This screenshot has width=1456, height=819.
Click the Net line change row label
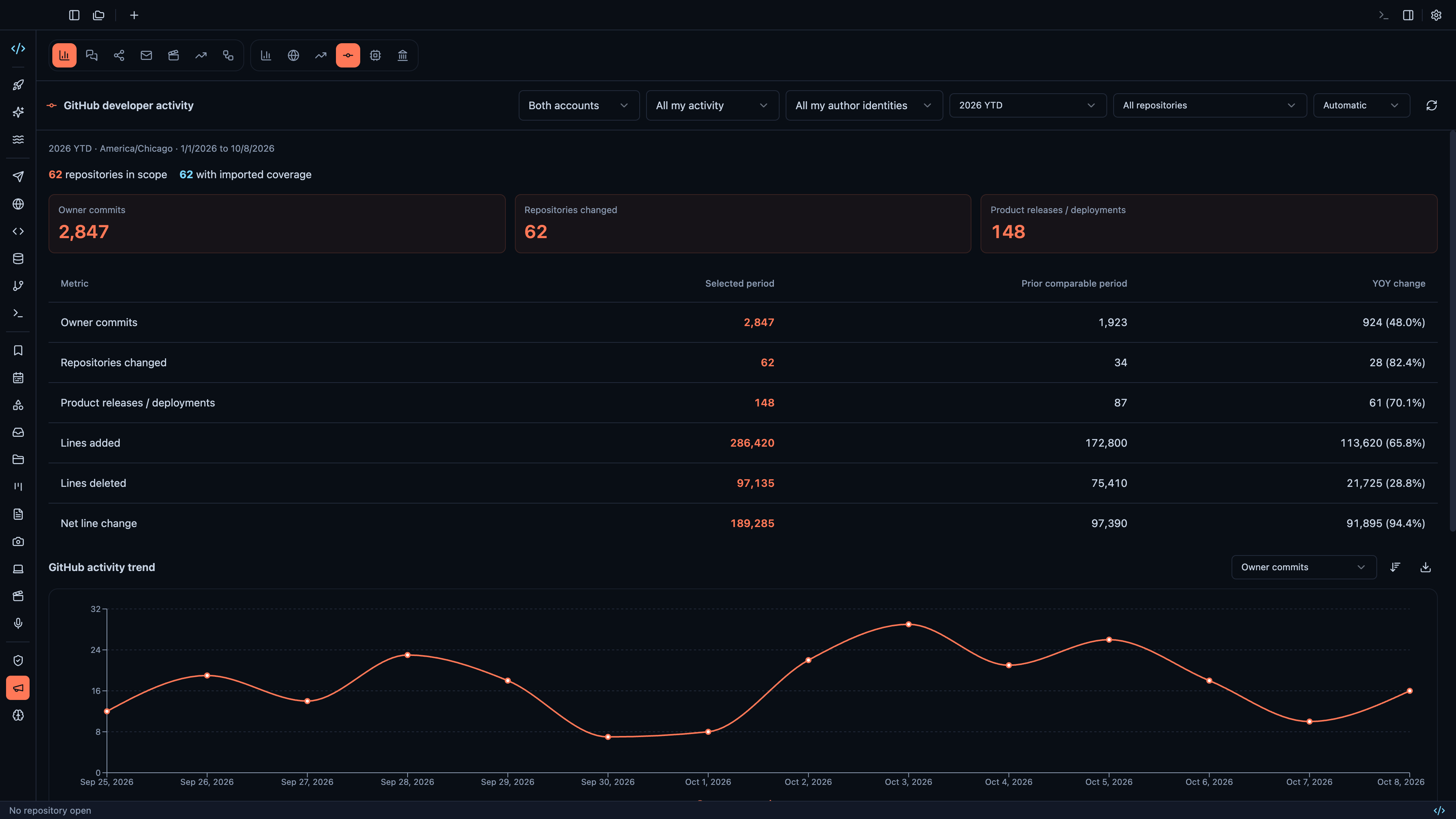pos(98,523)
